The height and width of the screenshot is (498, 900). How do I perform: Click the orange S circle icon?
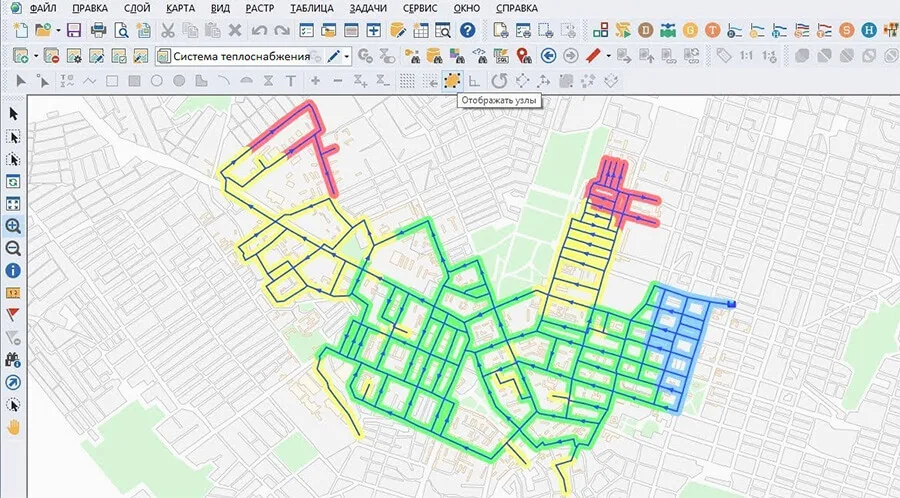point(847,30)
